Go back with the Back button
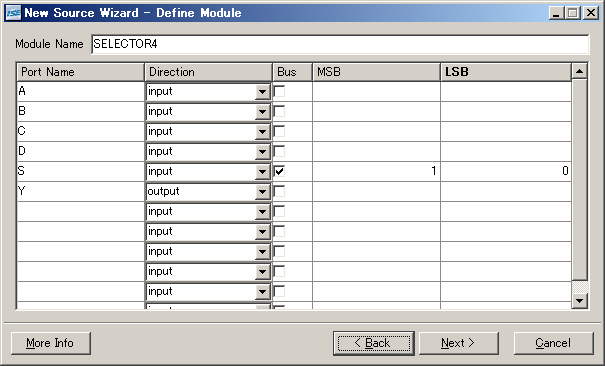This screenshot has height=366, width=605. (x=373, y=343)
